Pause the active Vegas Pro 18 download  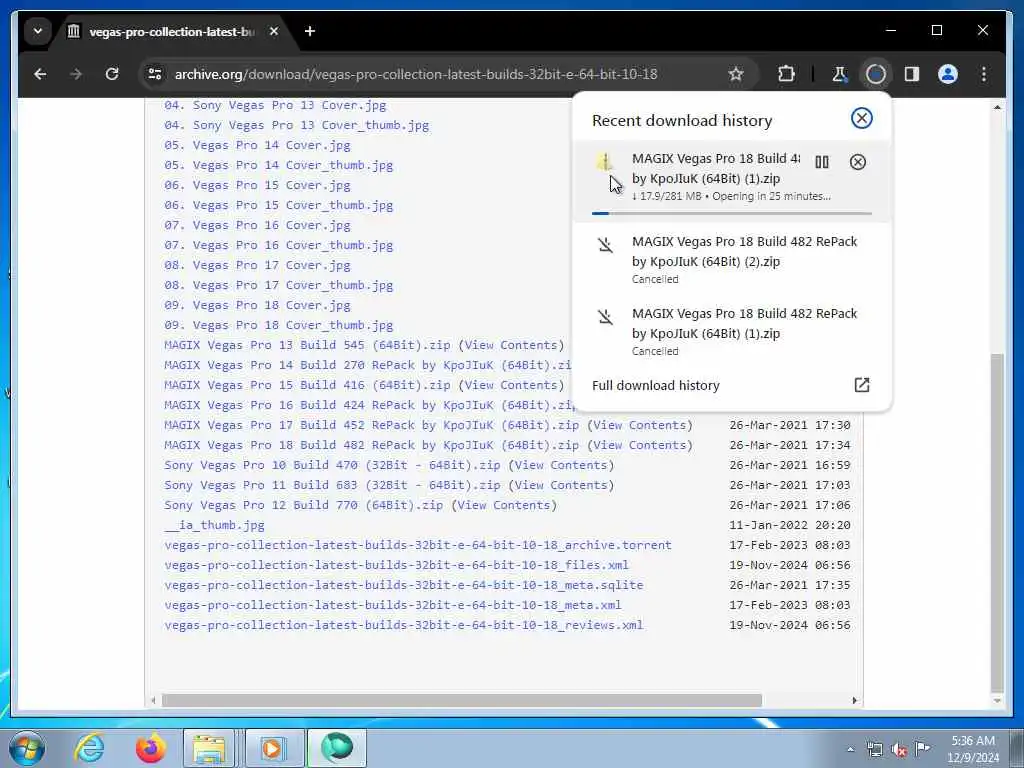[x=822, y=162]
